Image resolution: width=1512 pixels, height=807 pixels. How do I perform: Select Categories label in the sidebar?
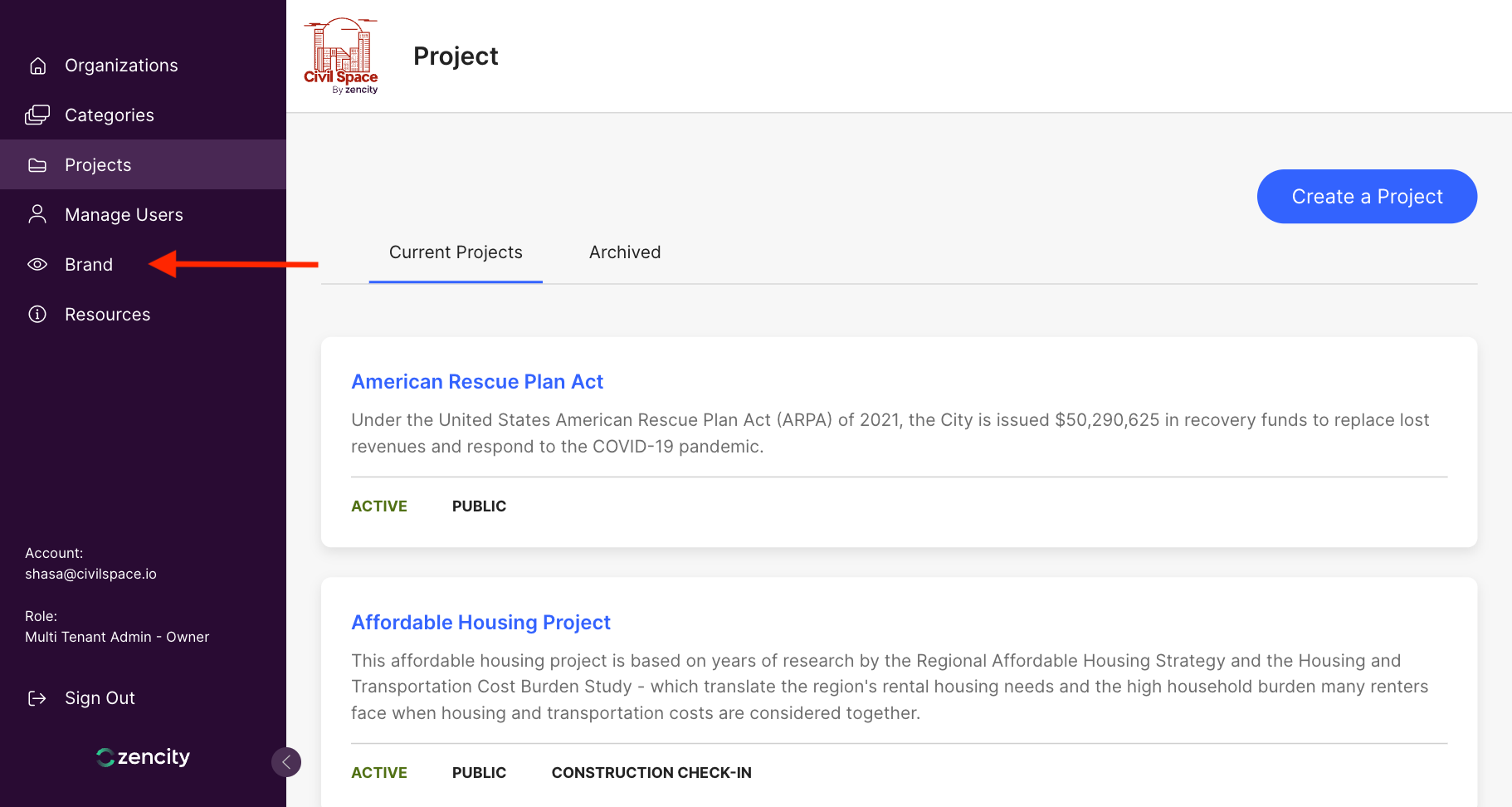110,115
